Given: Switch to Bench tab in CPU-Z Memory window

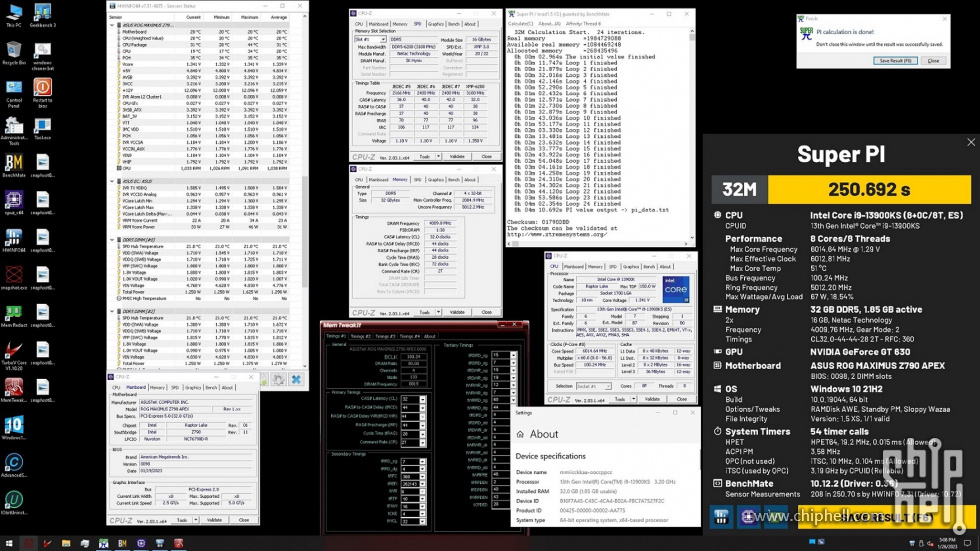Looking at the screenshot, I should tap(454, 179).
